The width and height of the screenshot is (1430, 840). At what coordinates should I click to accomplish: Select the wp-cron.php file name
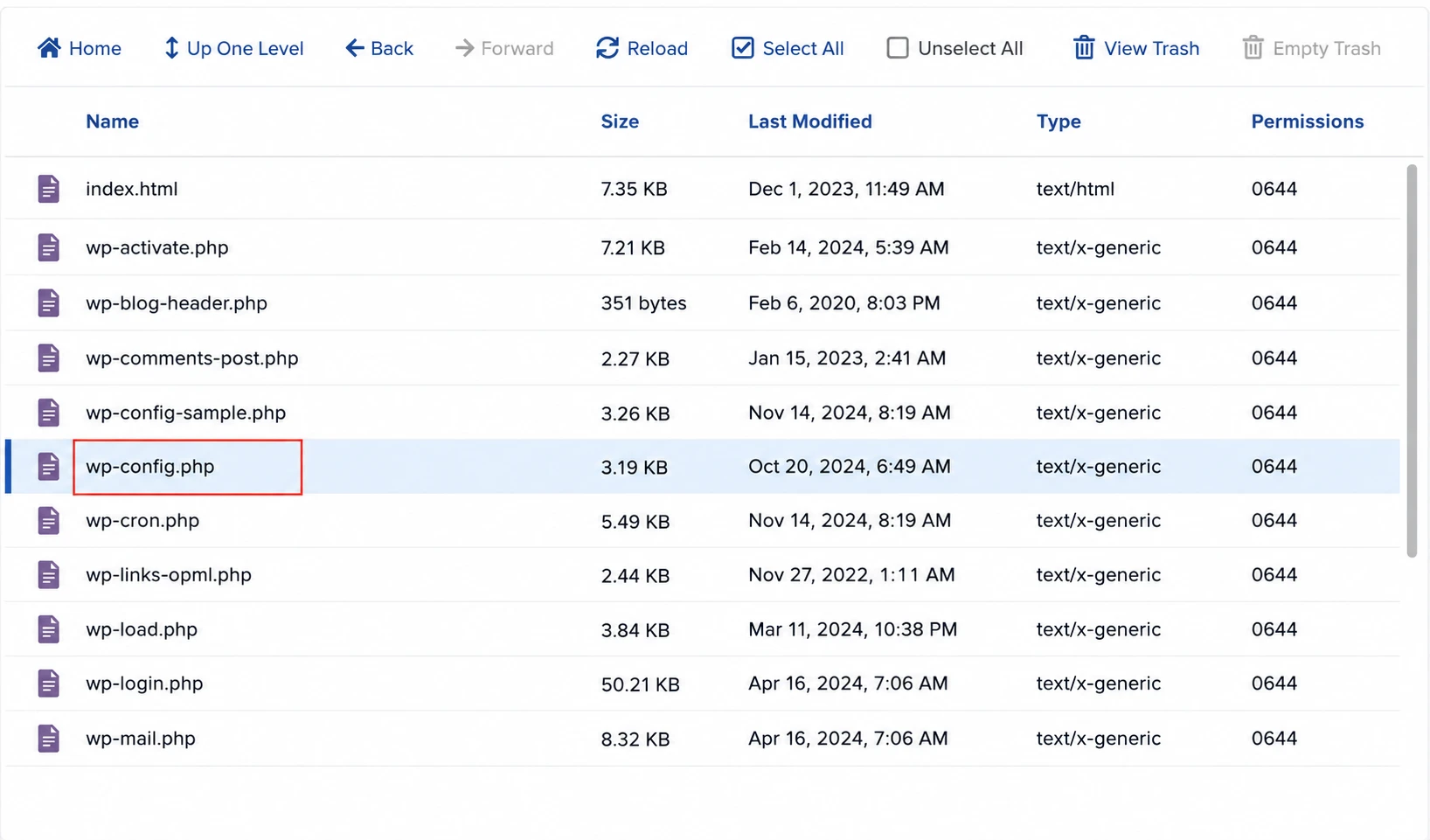(142, 522)
